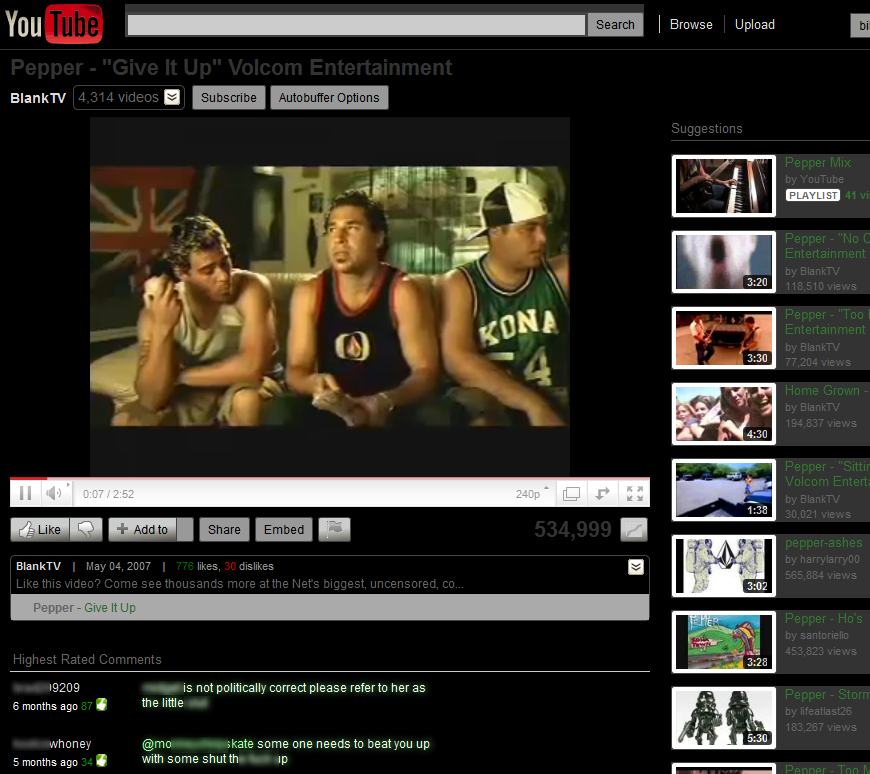Click the Search button
The width and height of the screenshot is (870, 774).
tap(615, 25)
